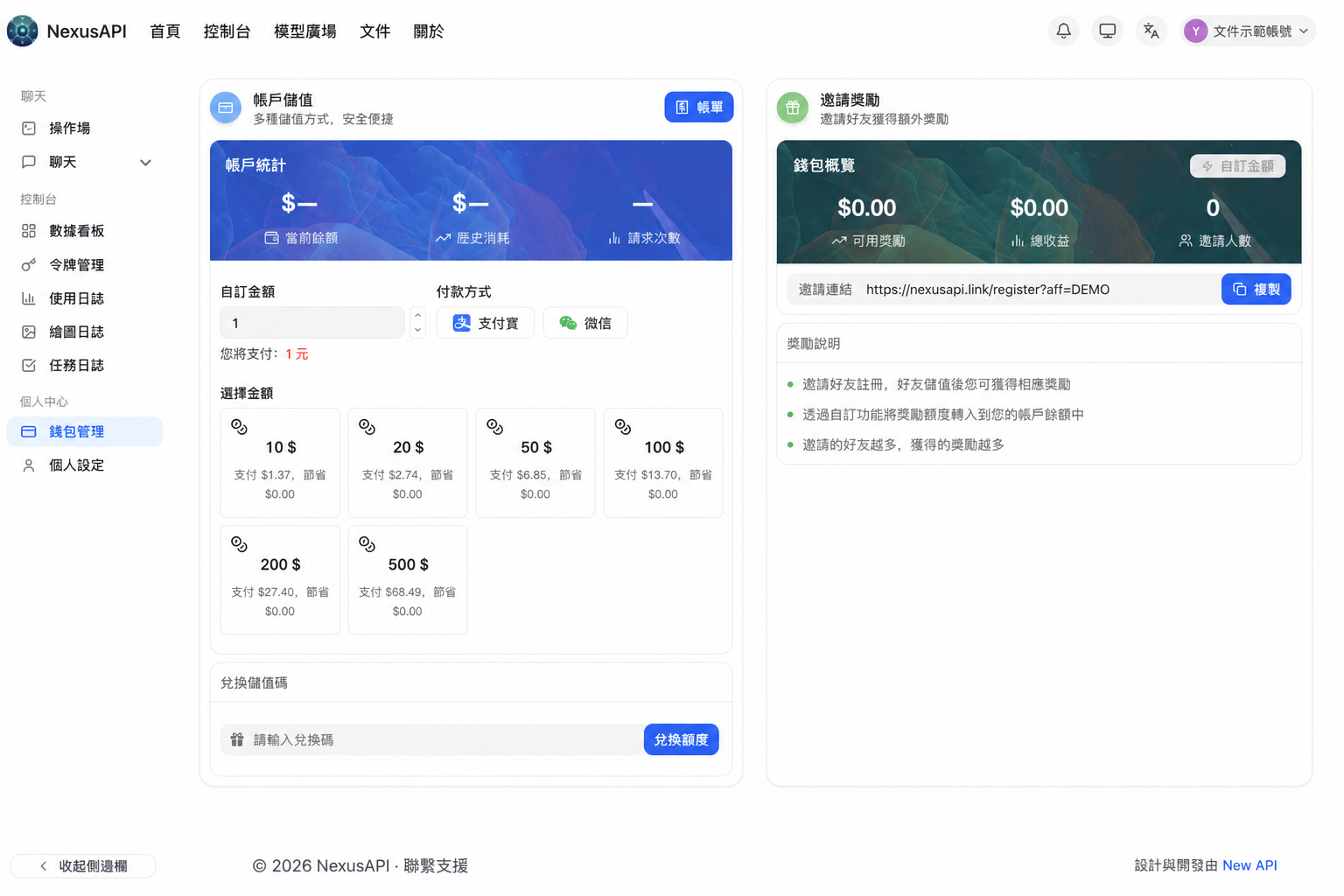The width and height of the screenshot is (1344, 896).
Task: Toggle the theme monitor icon
Action: (x=1107, y=31)
